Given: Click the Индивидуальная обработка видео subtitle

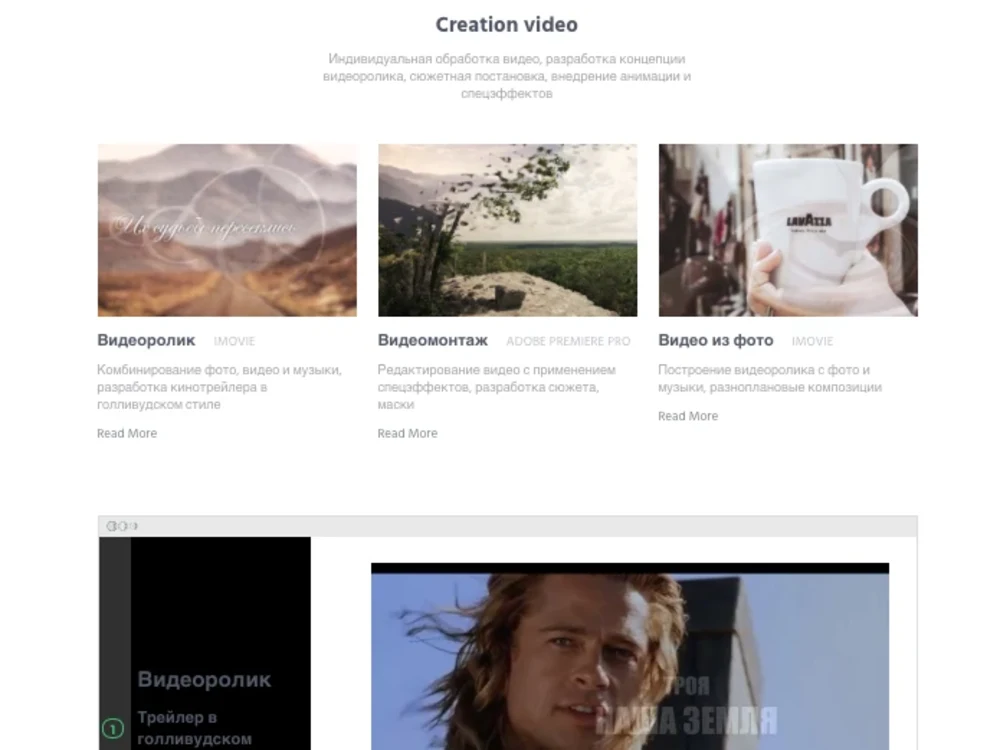Looking at the screenshot, I should tap(507, 76).
